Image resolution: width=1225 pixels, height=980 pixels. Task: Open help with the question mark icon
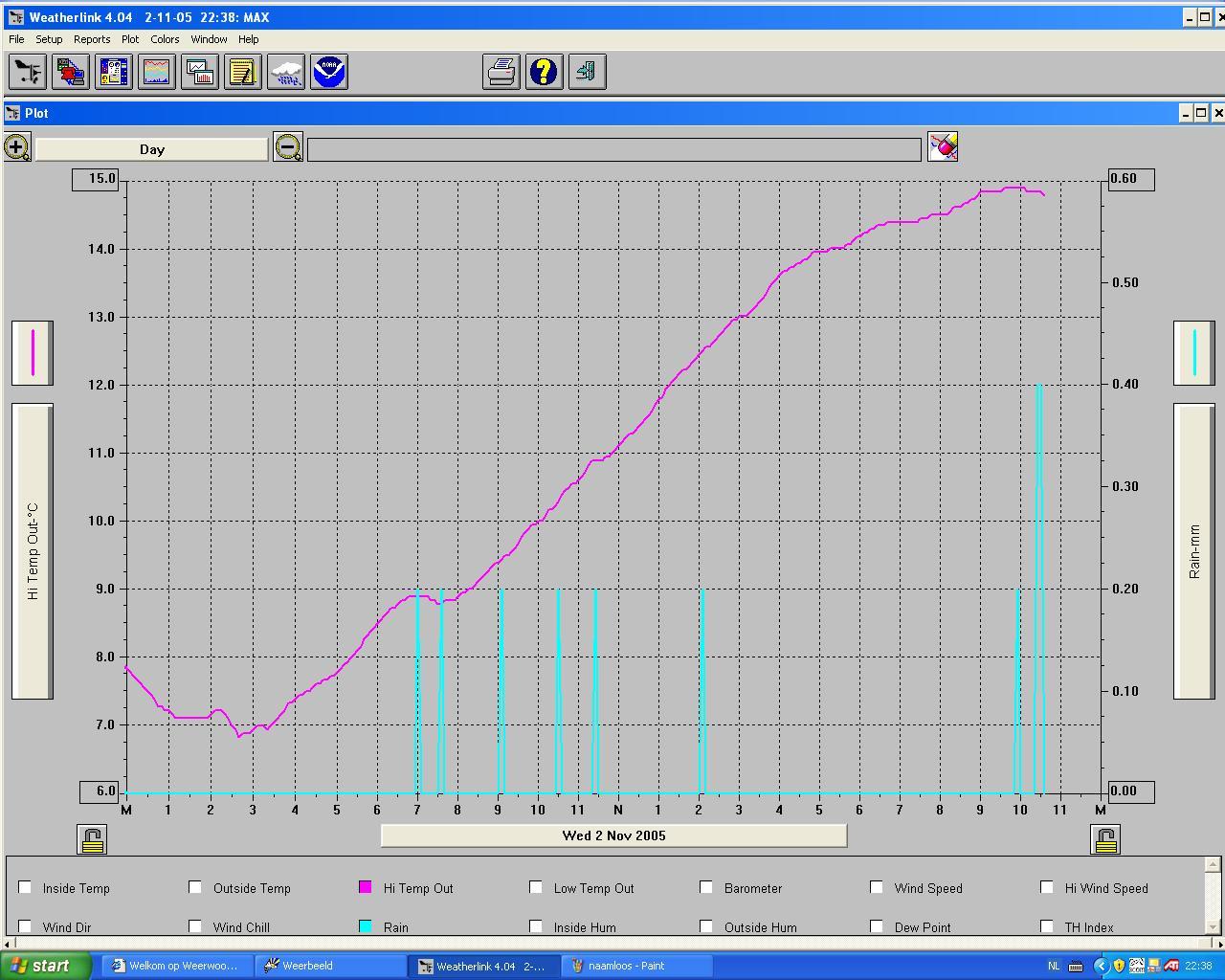pyautogui.click(x=544, y=72)
